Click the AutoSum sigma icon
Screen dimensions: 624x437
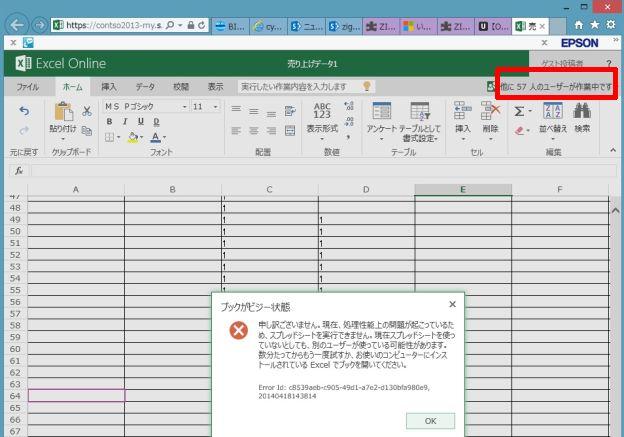[x=519, y=111]
